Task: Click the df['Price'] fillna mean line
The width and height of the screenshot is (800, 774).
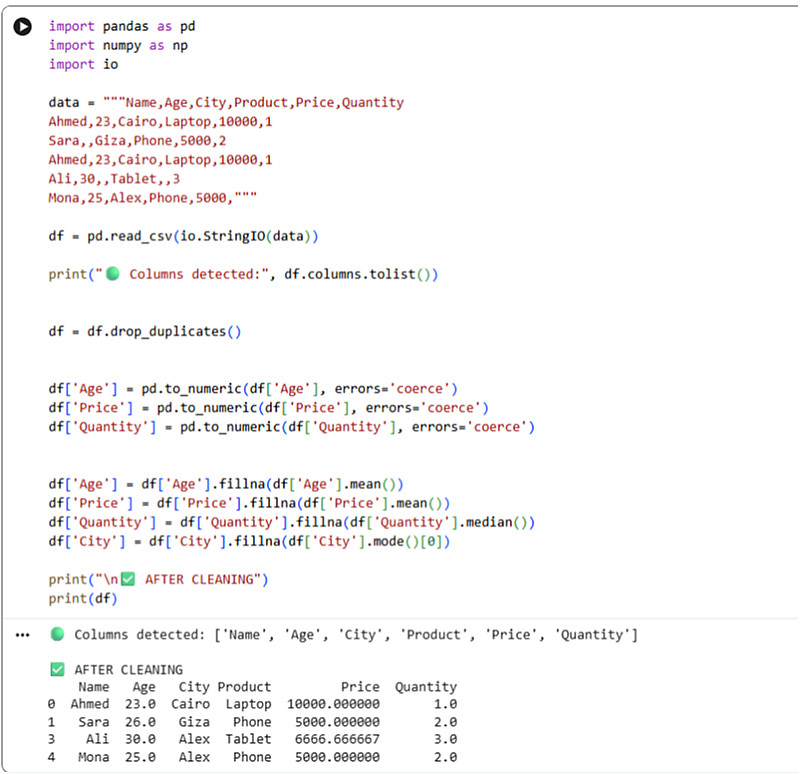Action: 249,503
